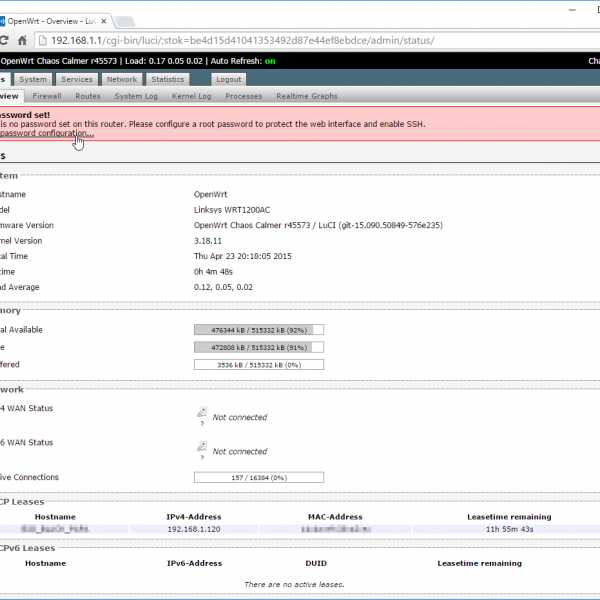Click the IPv4 WAN not-connected icon
The height and width of the screenshot is (600, 600).
point(201,412)
